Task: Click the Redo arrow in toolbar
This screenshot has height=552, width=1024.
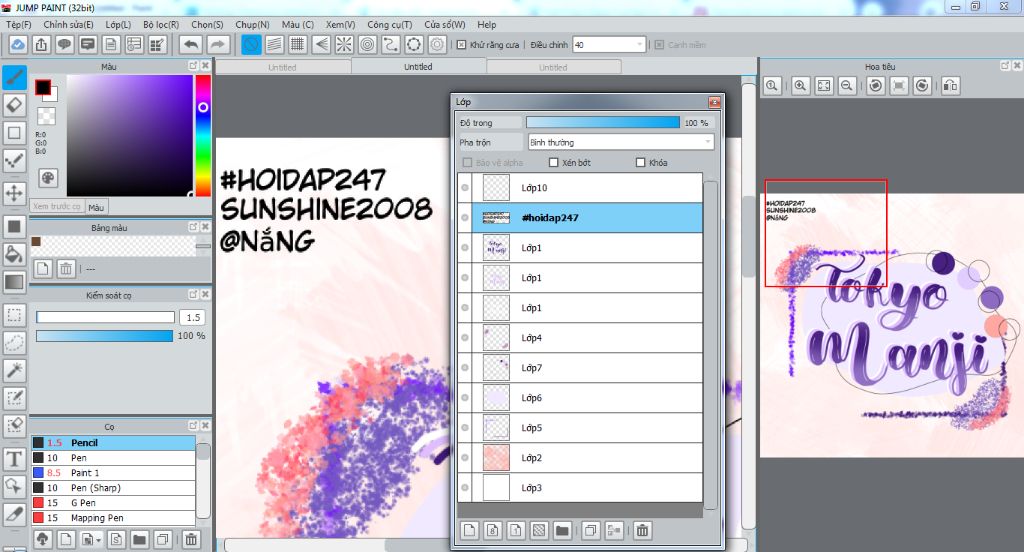Action: coord(218,44)
